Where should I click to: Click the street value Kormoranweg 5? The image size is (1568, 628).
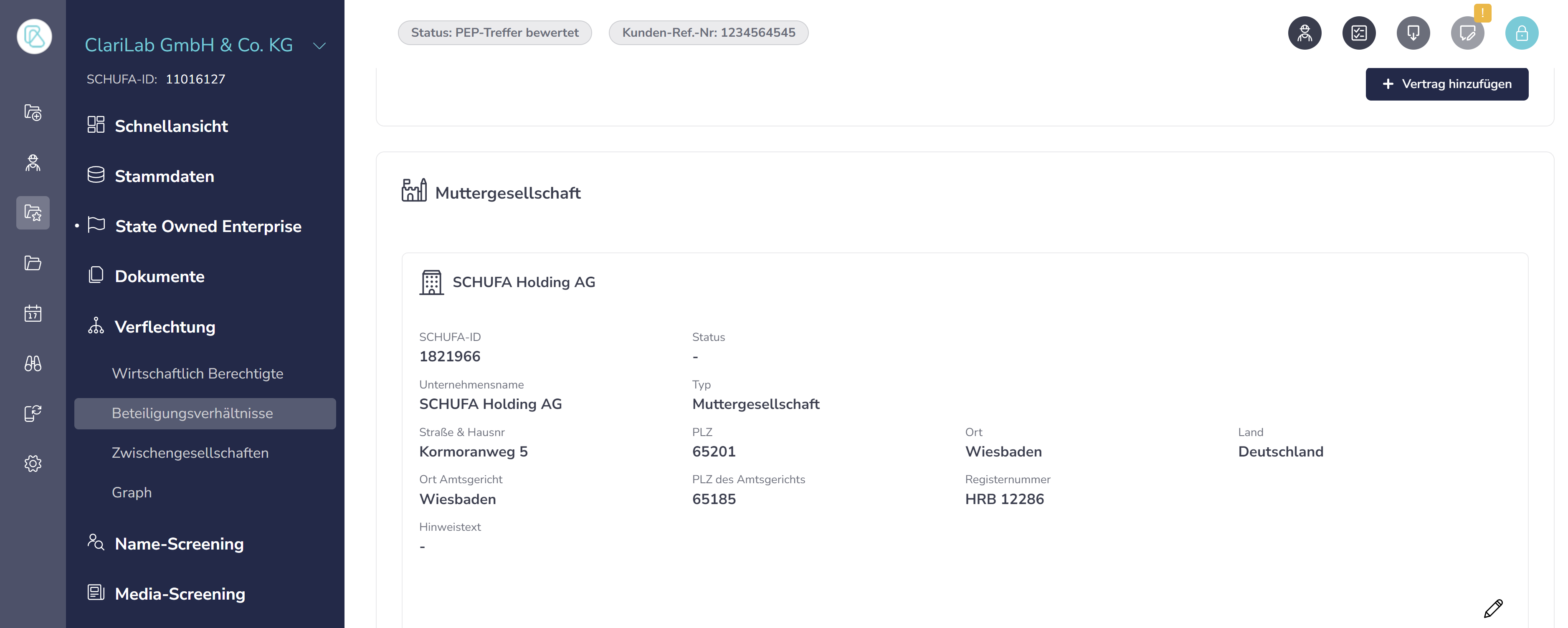click(x=473, y=451)
